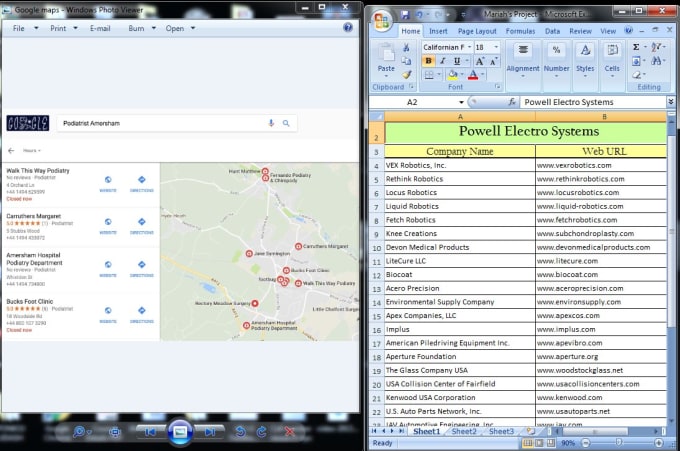Click the Clear eraser icon in Editing
680x451 pixels.
[636, 75]
